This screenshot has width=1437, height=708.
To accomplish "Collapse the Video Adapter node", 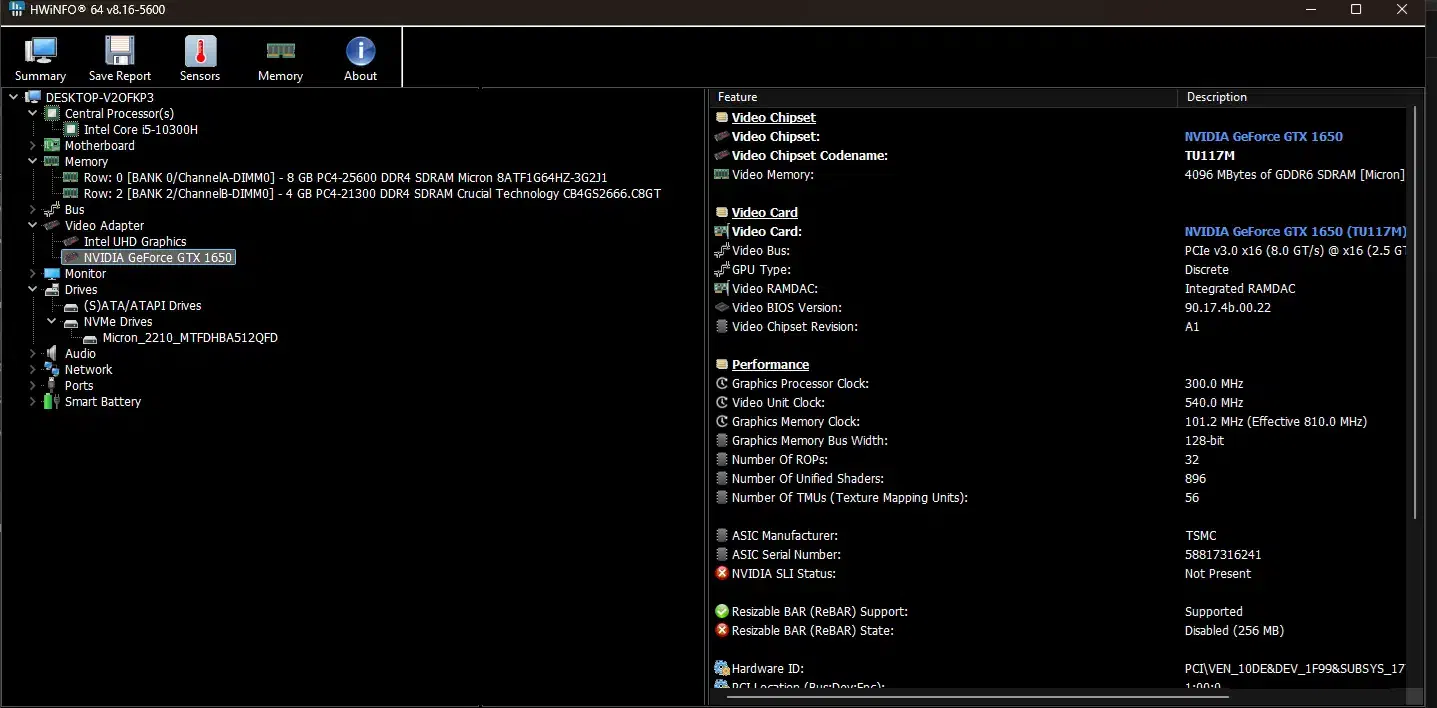I will point(32,226).
